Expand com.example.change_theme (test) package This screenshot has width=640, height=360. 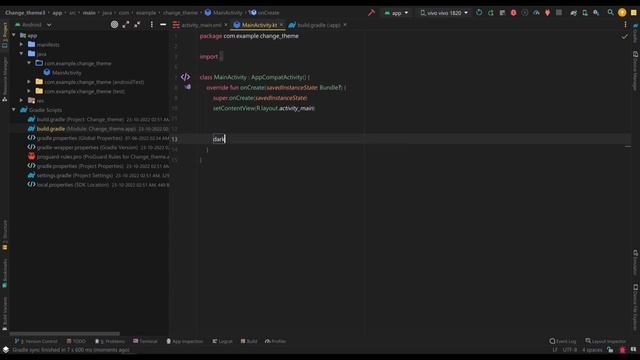pos(29,91)
